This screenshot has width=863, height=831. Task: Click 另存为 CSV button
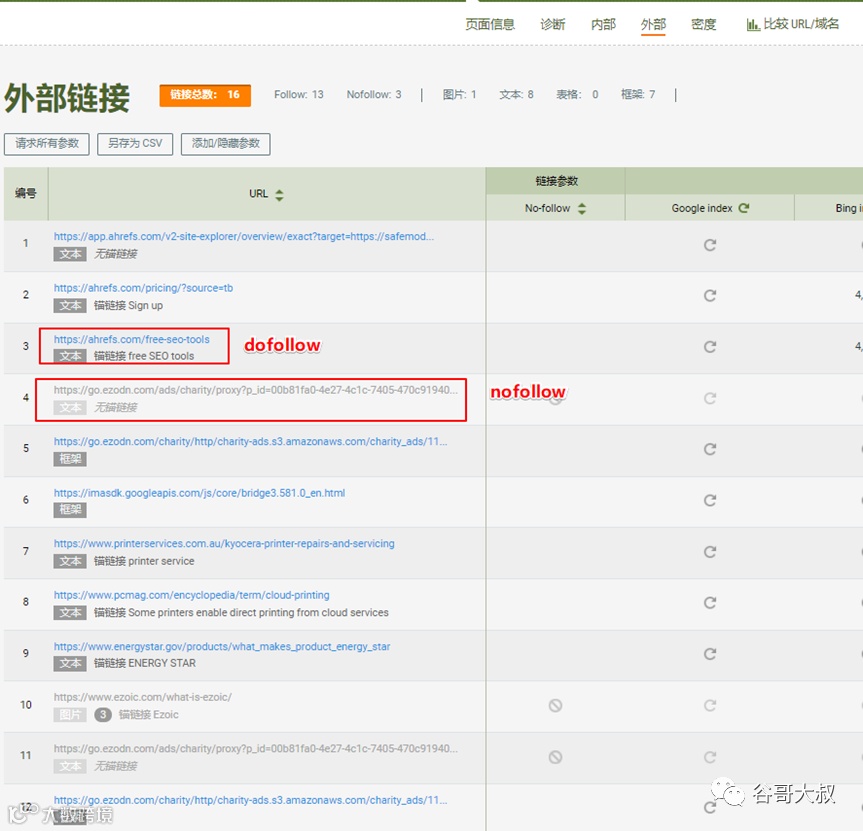pos(135,144)
